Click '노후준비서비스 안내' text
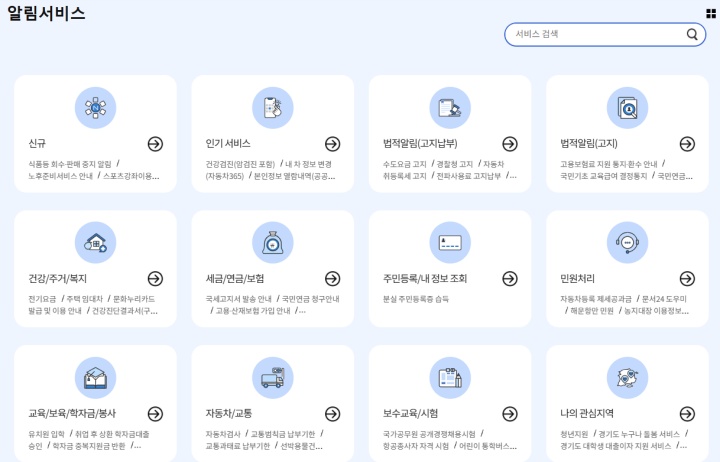720x462 pixels. (61, 176)
